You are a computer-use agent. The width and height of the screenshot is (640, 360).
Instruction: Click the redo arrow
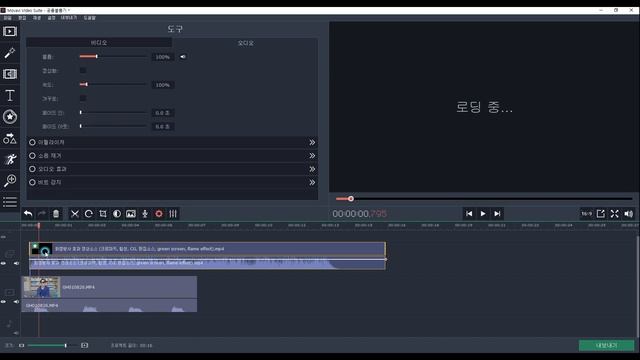coord(42,213)
